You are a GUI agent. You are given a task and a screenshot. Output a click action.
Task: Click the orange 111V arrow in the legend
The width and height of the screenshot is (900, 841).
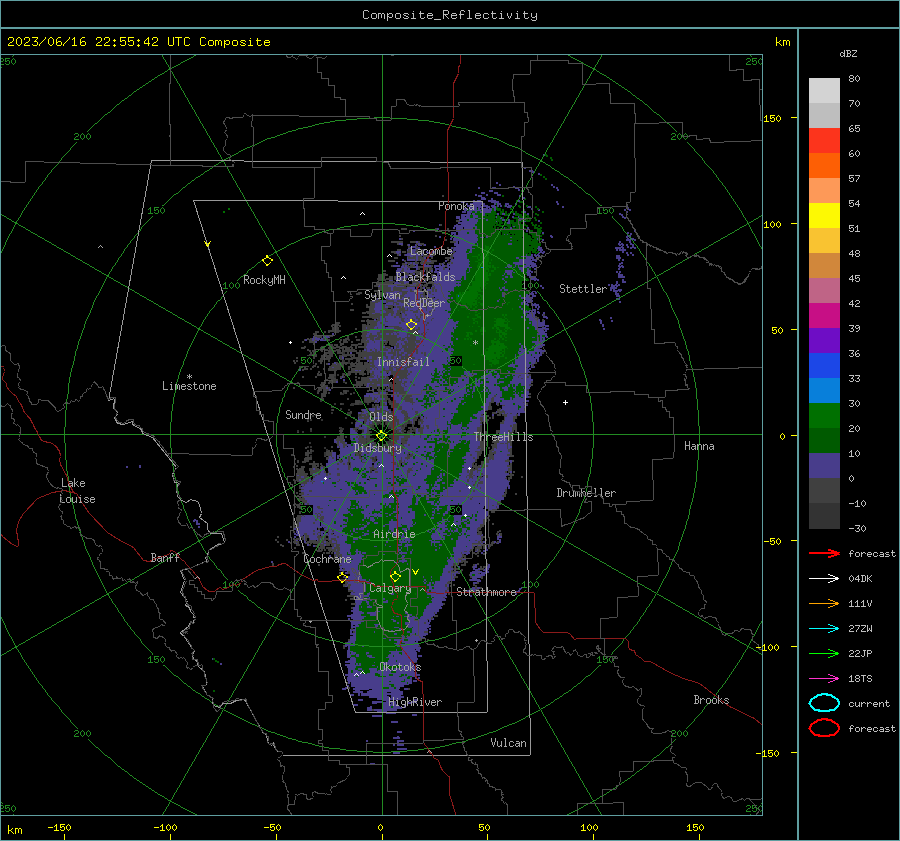coord(824,603)
